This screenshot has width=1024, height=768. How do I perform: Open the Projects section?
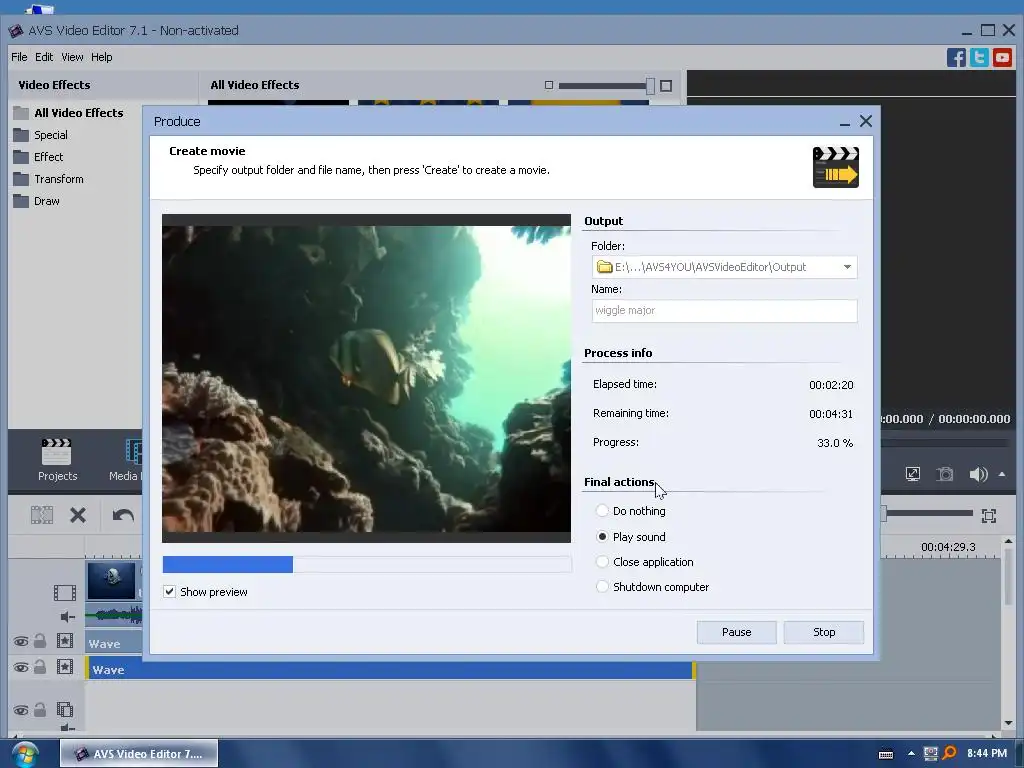[57, 460]
